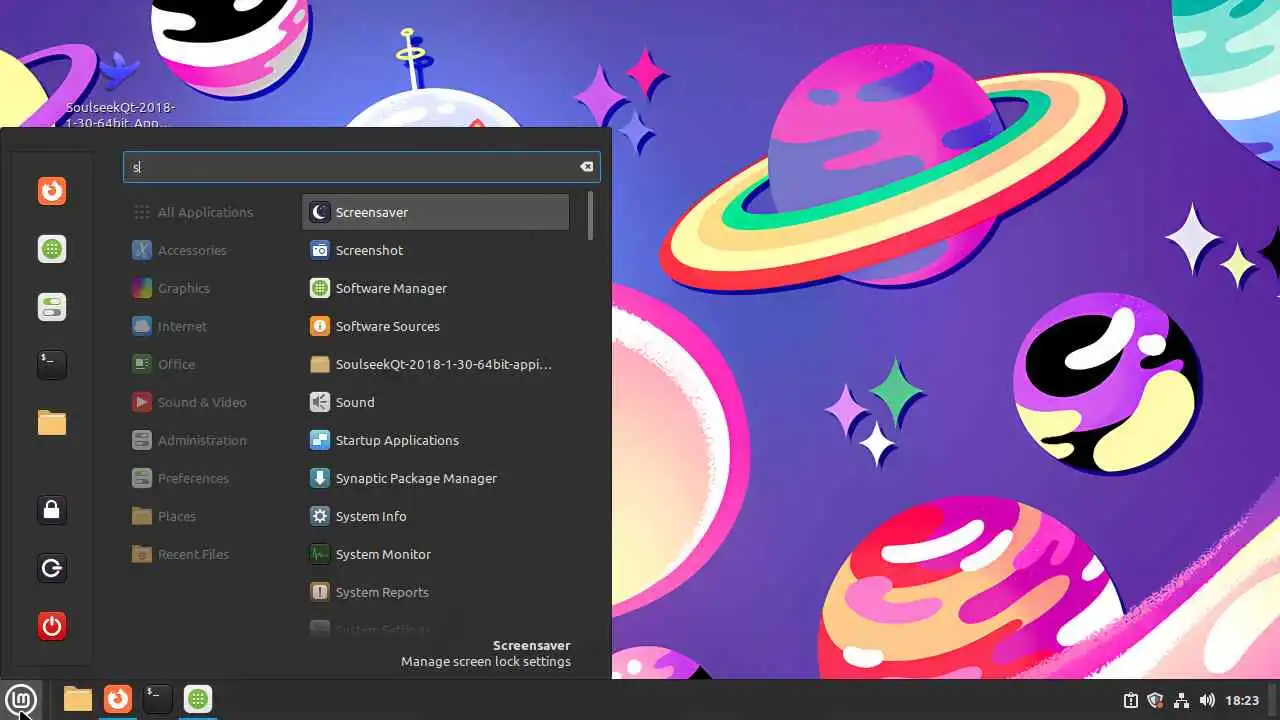This screenshot has height=720, width=1280.
Task: Click the Lock Screen icon in sidebar
Action: tap(52, 510)
